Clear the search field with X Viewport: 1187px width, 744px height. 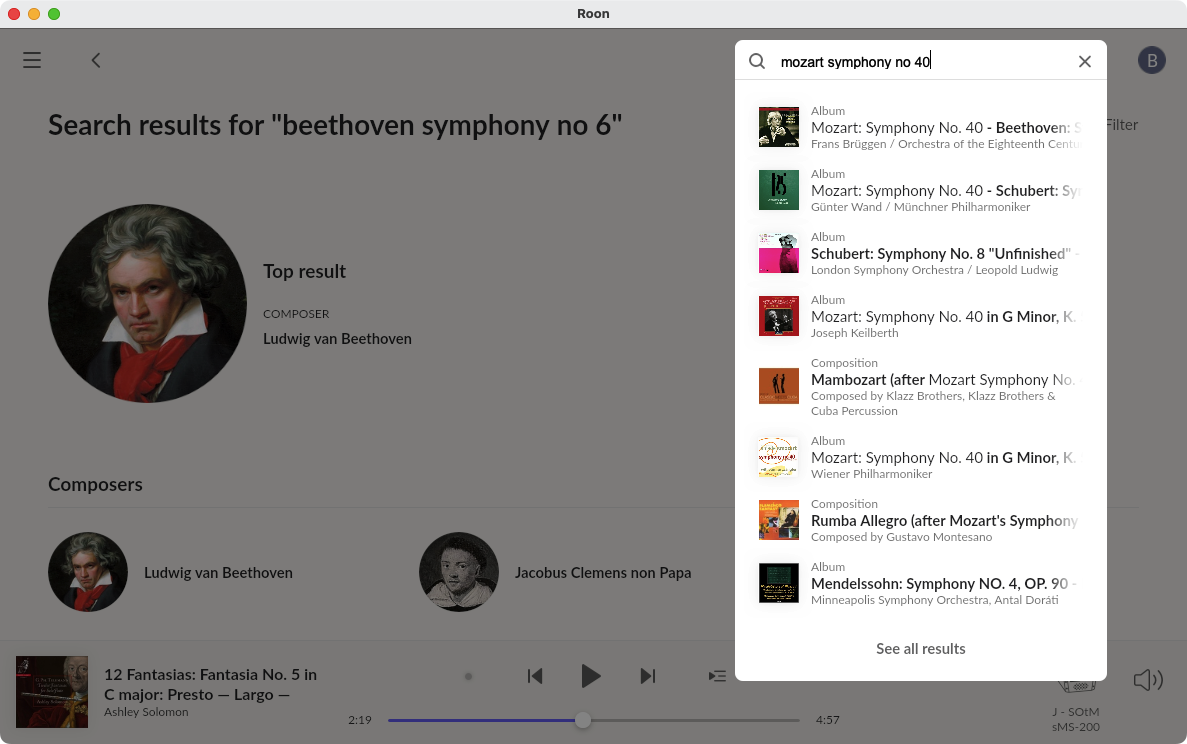click(1085, 61)
